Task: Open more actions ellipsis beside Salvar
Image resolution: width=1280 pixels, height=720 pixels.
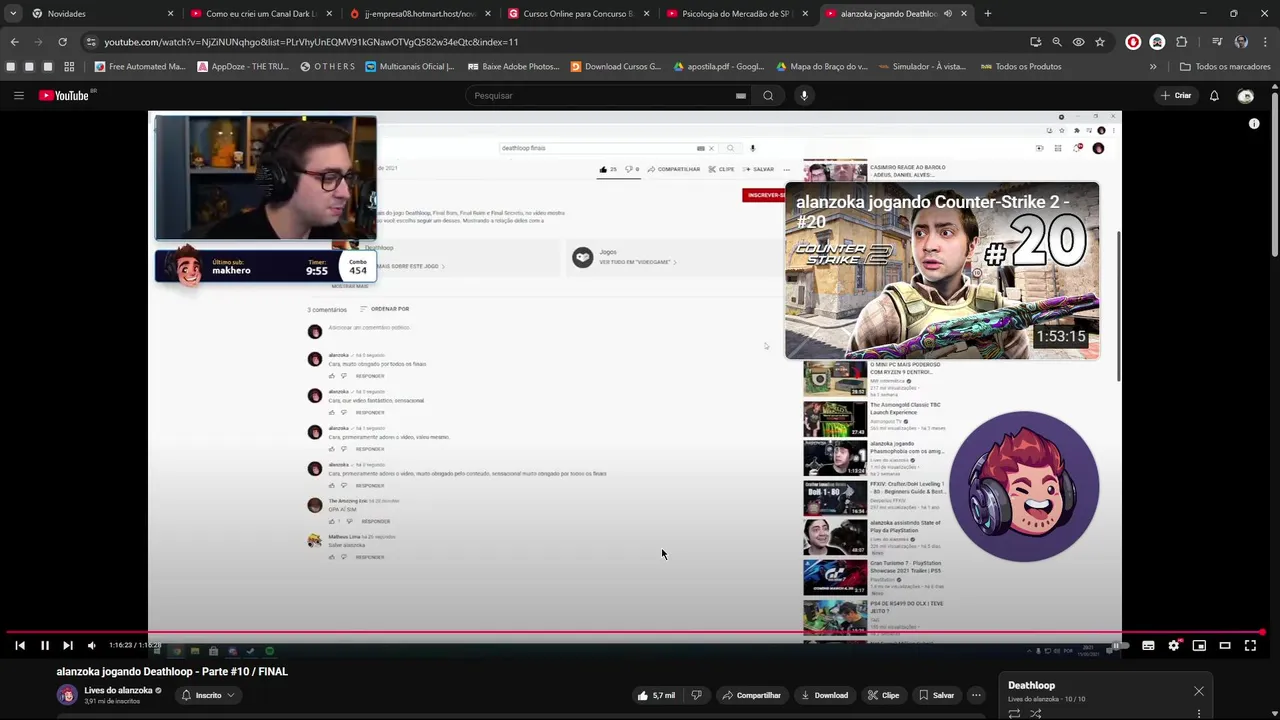Action: 976,695
